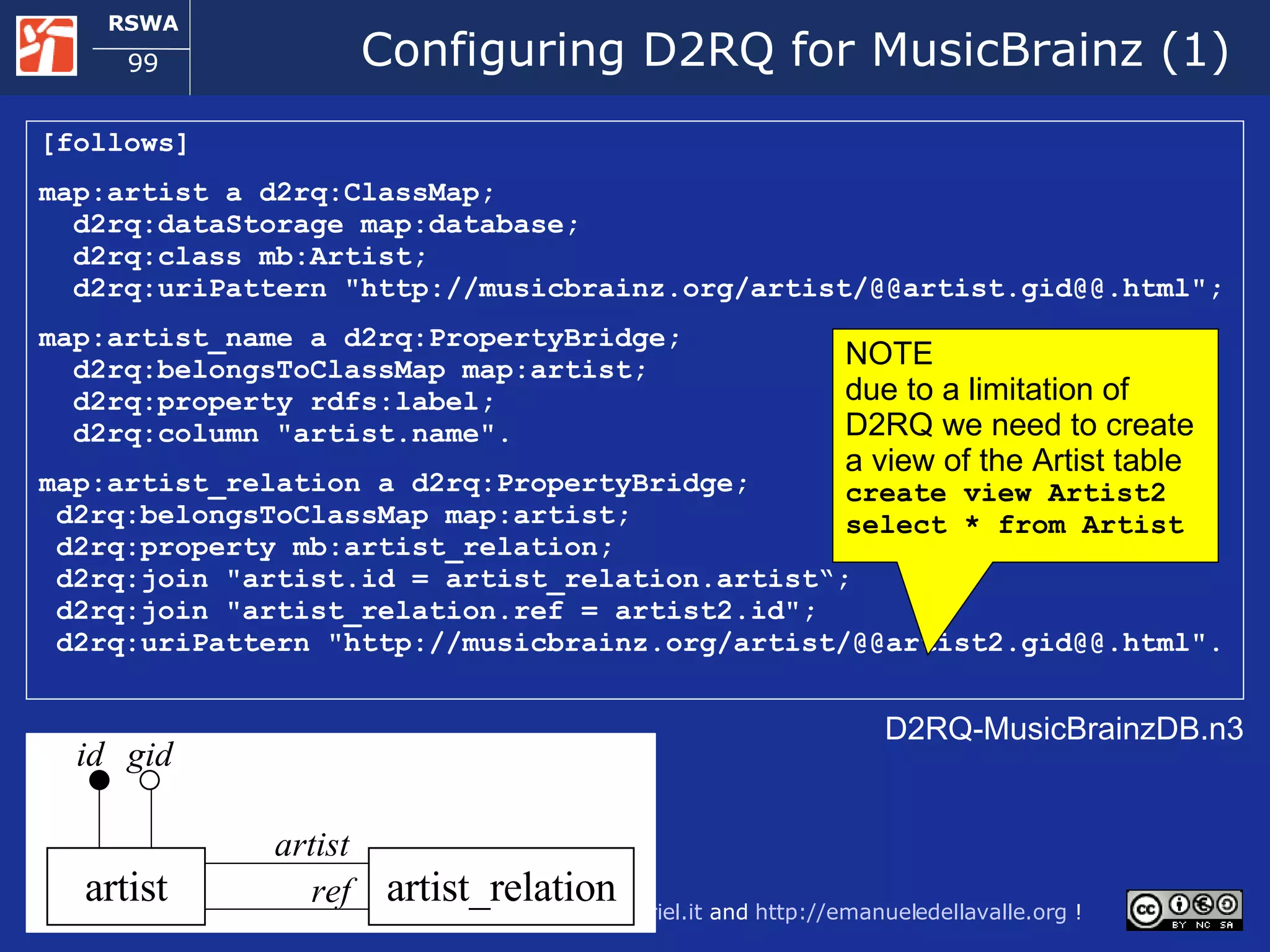Click the join line 'artist.id = artist_relation.artist'

pyautogui.click(x=452, y=579)
